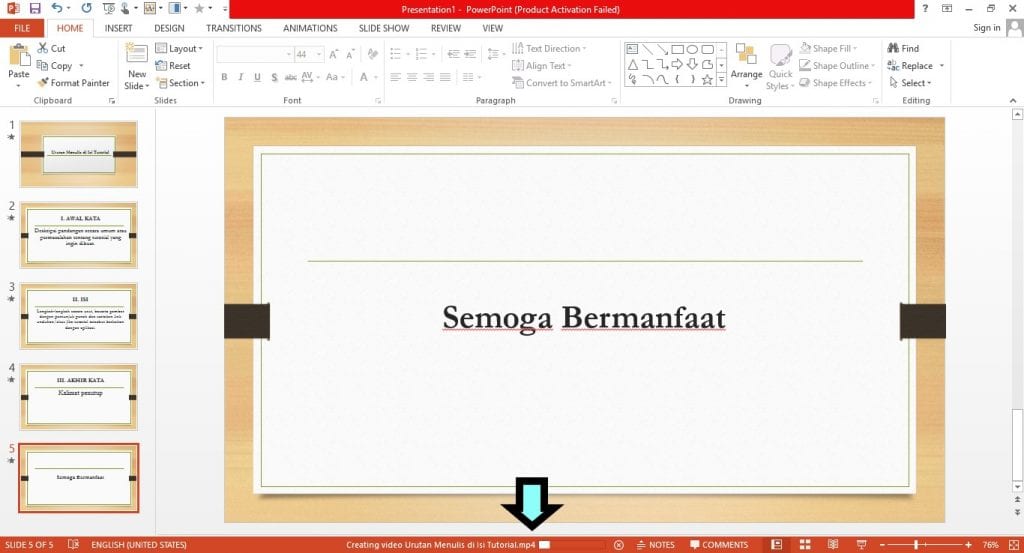Select the star shape in shapes gallery

(x=707, y=79)
